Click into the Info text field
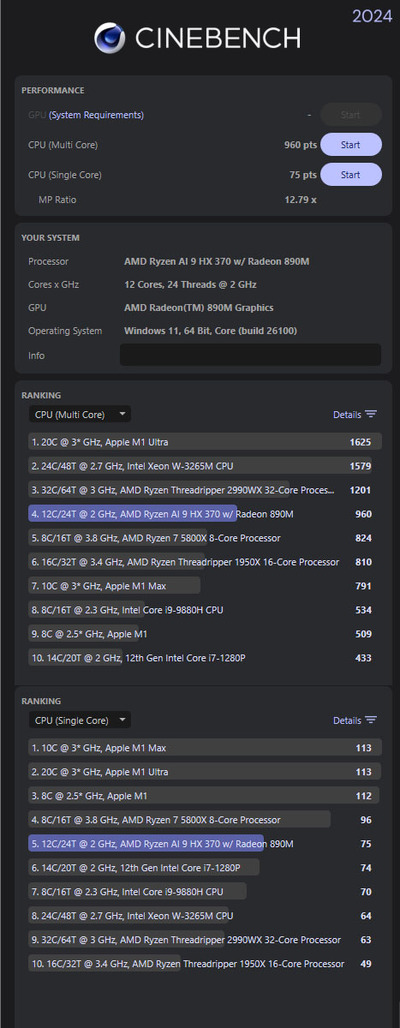Screen dimensions: 400x1028 point(250,355)
